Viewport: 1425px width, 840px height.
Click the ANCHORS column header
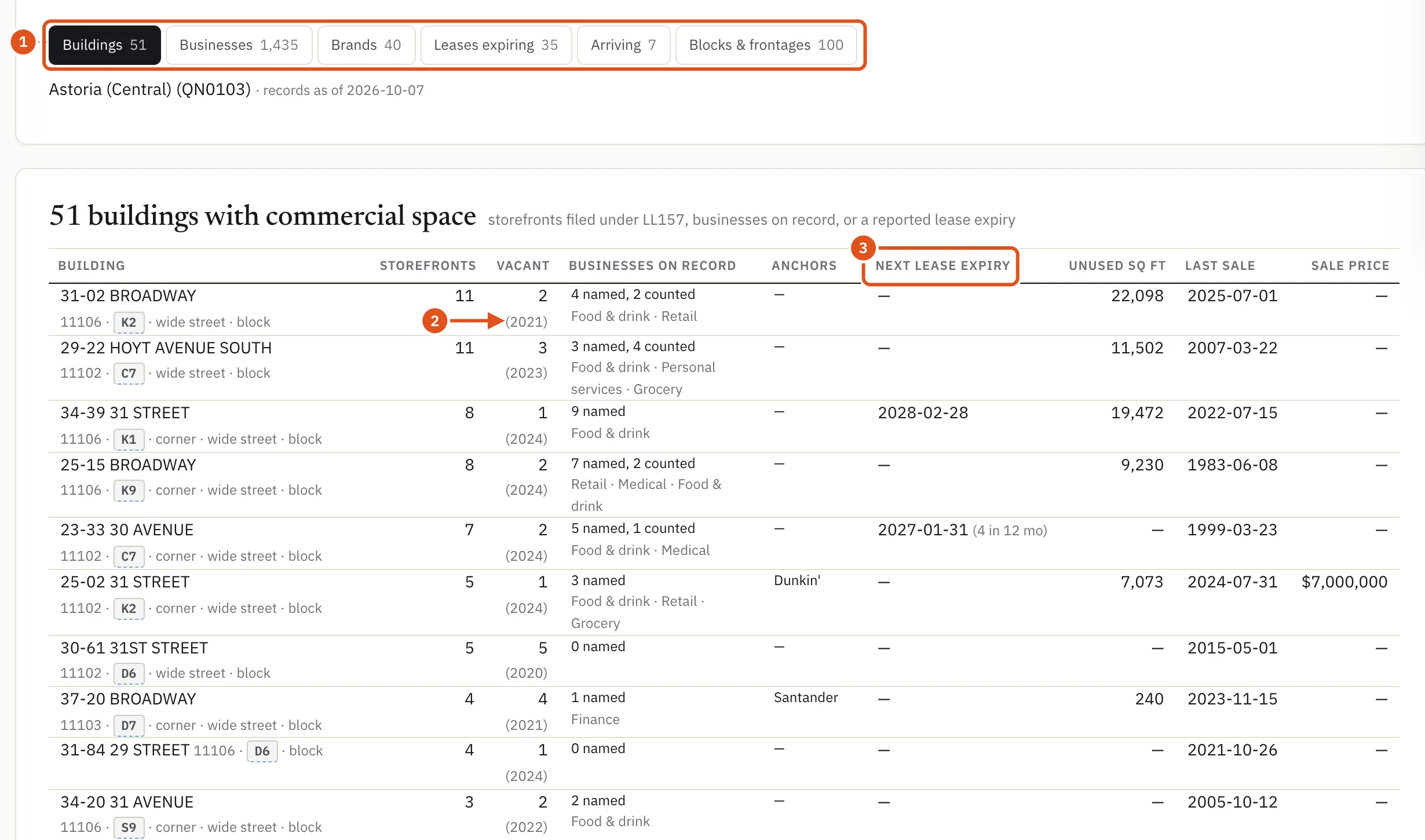point(804,266)
